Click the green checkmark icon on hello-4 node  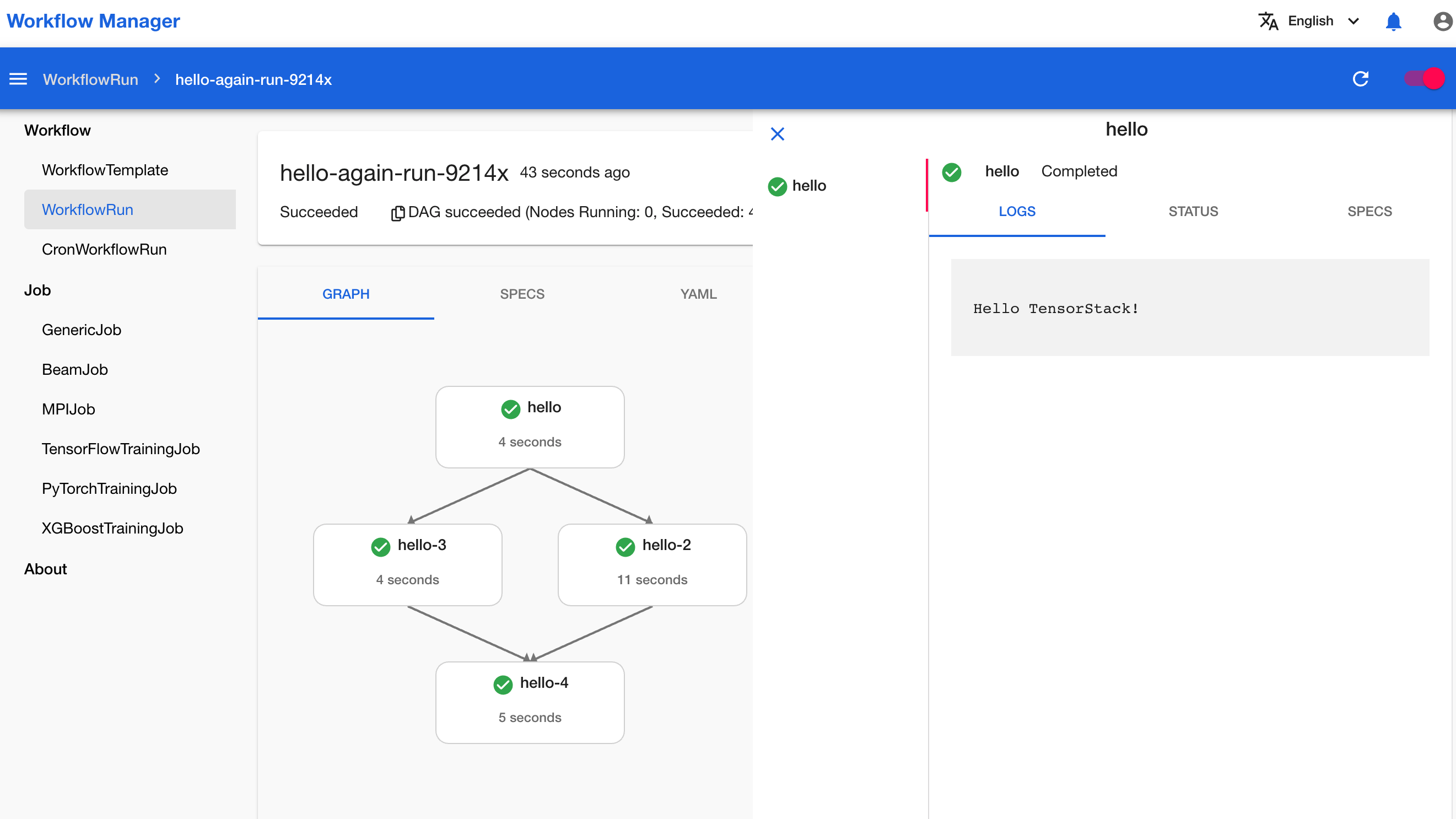click(502, 684)
